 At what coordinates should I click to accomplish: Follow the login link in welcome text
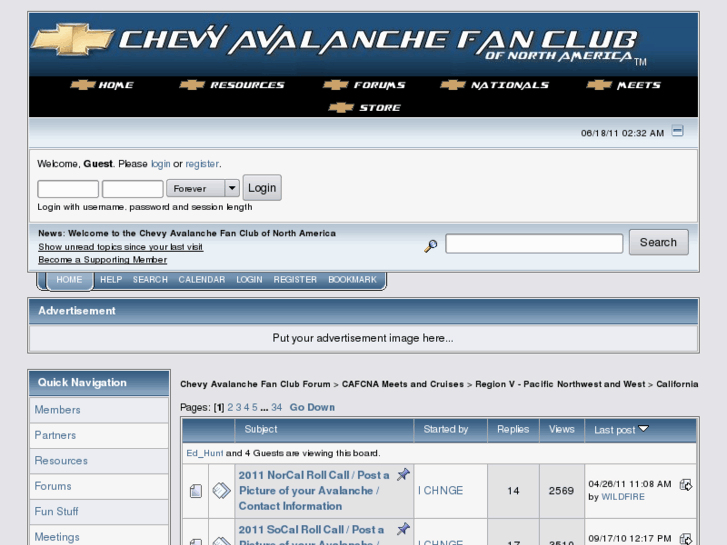click(160, 164)
